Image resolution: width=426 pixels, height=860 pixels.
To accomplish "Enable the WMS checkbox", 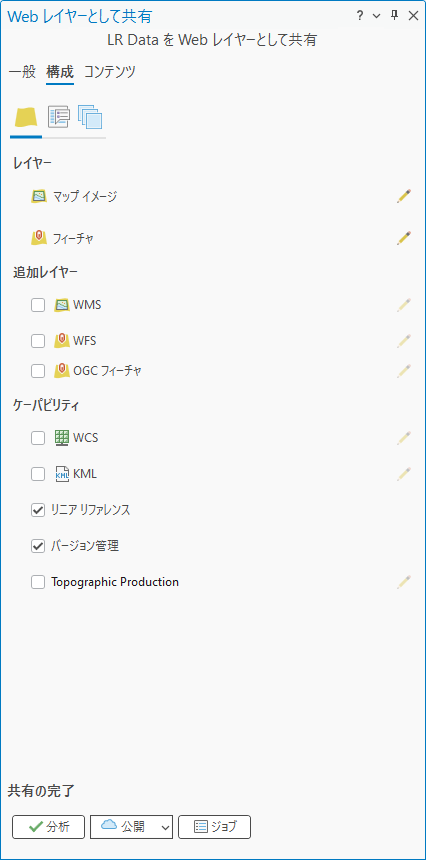I will point(38,305).
